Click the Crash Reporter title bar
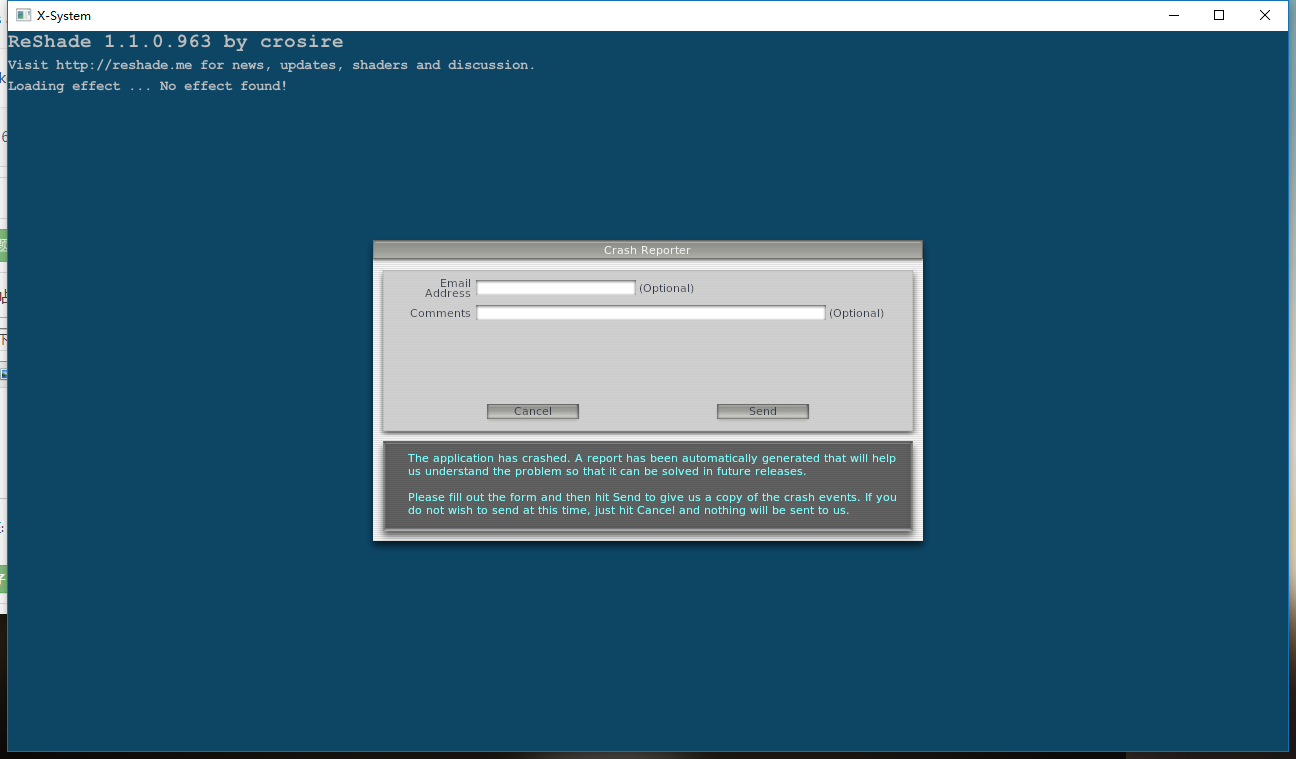 pyautogui.click(x=647, y=250)
